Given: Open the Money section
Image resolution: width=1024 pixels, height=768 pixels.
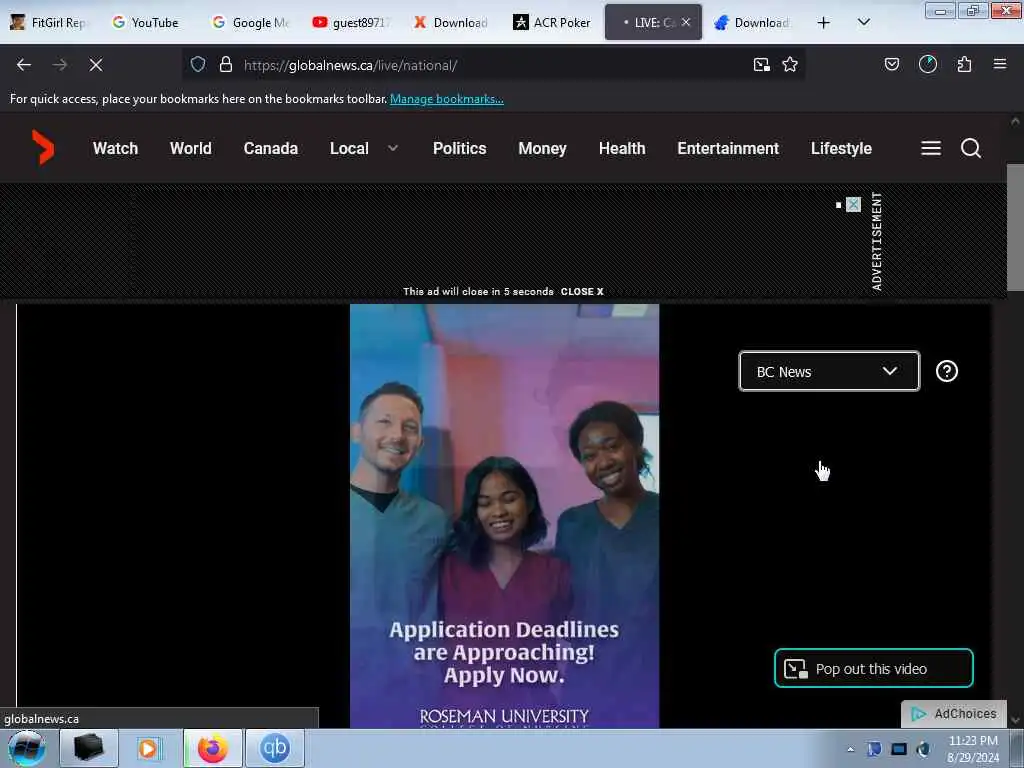Looking at the screenshot, I should tap(543, 148).
